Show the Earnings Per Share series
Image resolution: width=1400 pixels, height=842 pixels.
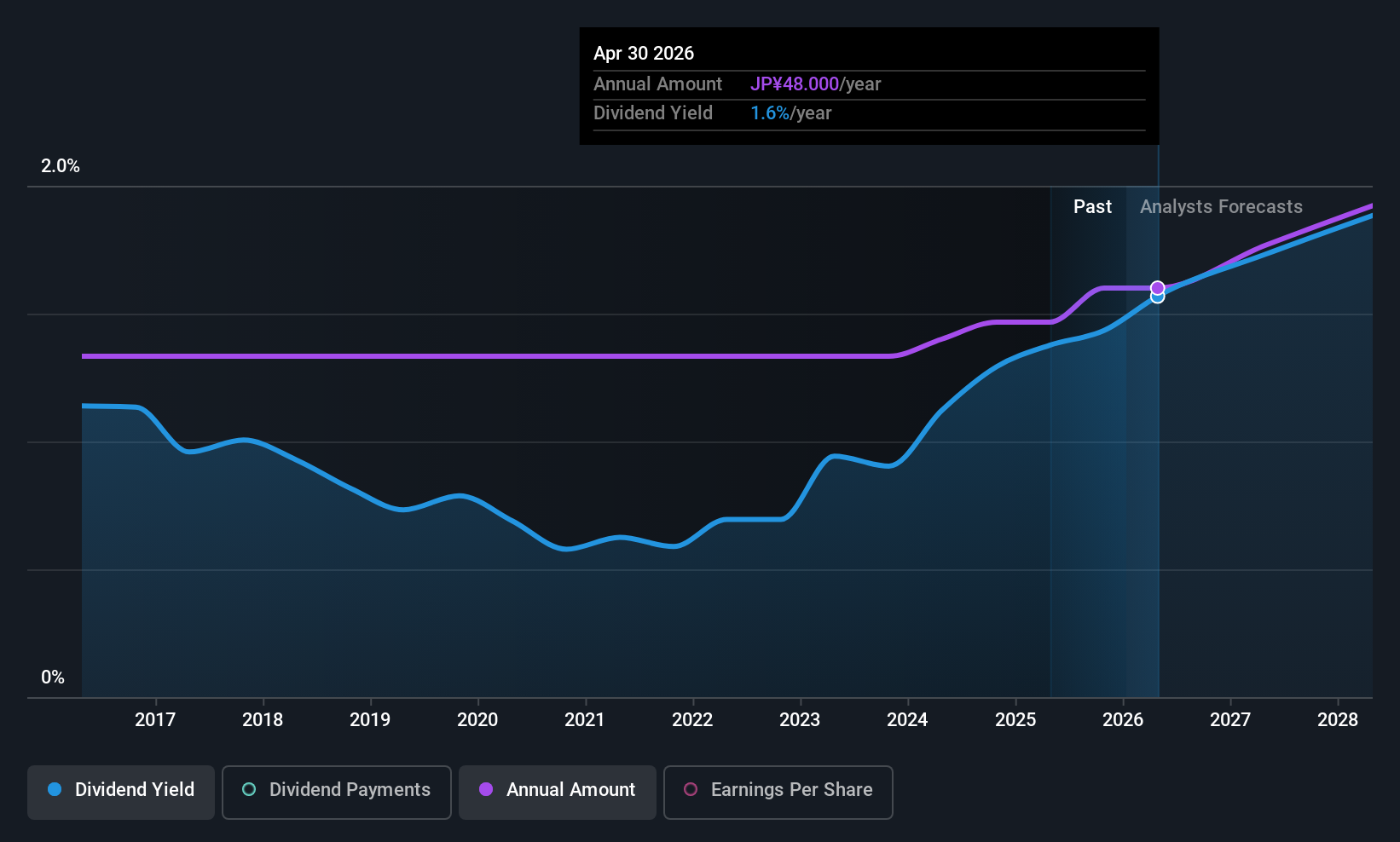778,792
